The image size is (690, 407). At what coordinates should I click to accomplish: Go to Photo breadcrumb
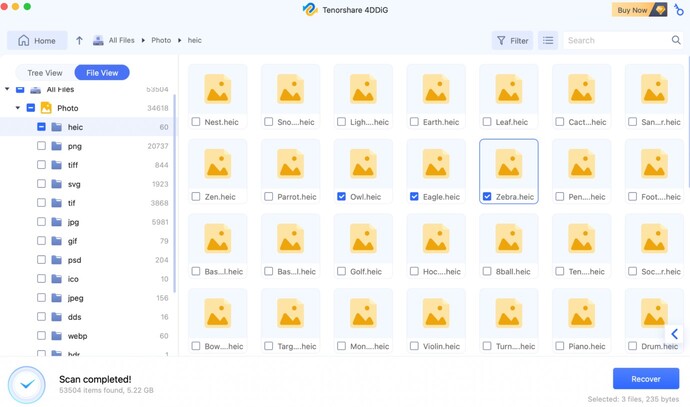[161, 40]
